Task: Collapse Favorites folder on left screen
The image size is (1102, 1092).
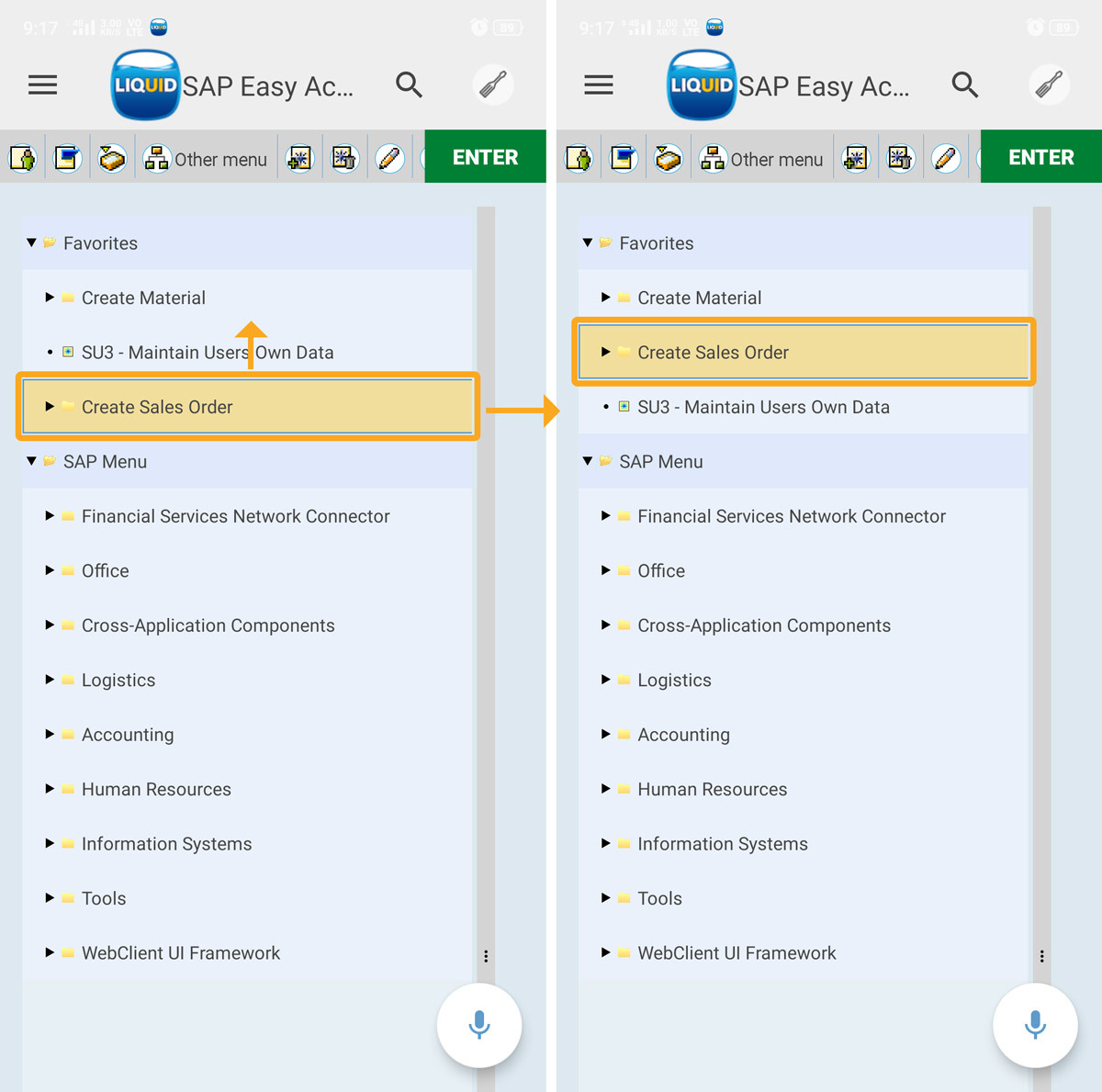Action: [x=32, y=243]
